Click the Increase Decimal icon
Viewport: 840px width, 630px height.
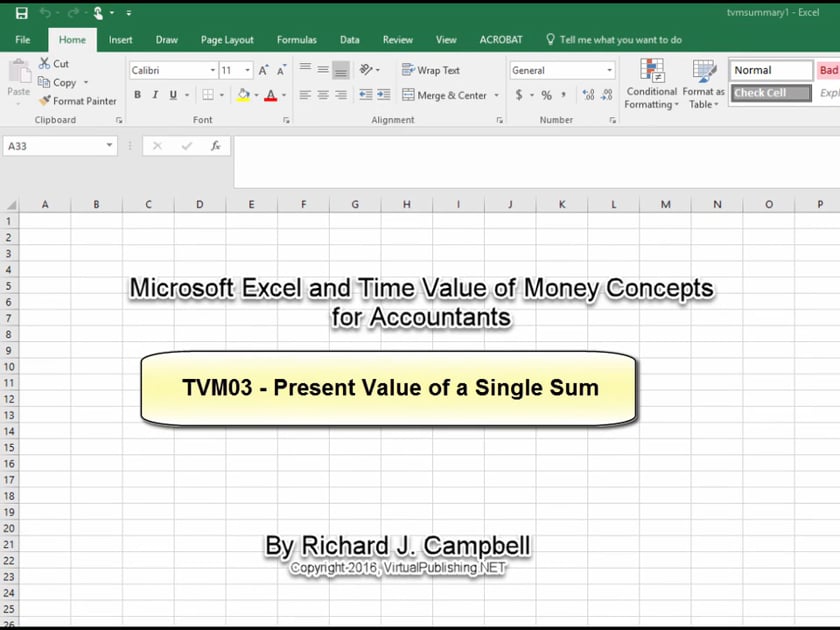[x=588, y=95]
